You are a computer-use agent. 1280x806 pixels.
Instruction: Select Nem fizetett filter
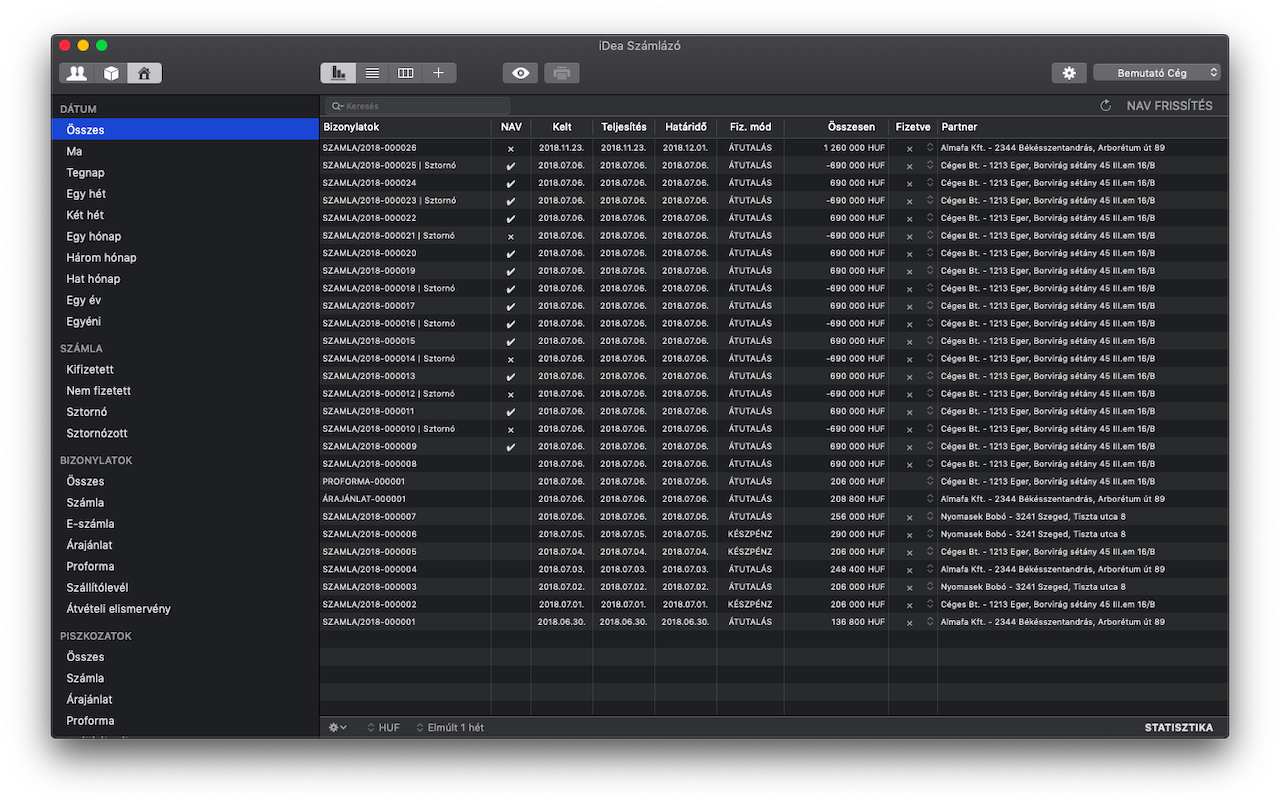point(185,391)
